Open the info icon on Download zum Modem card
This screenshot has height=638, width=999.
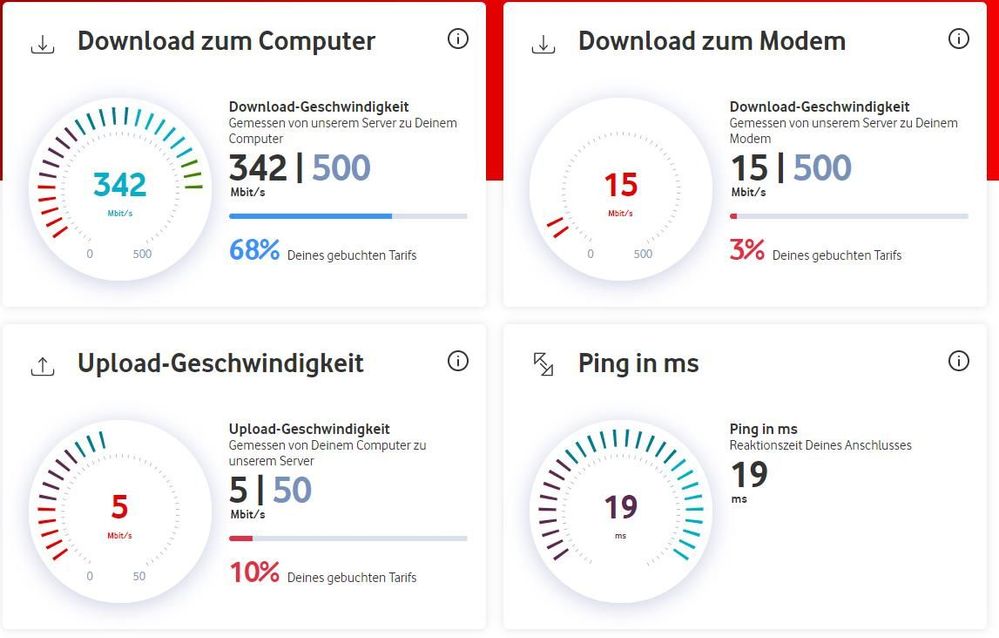pyautogui.click(x=959, y=38)
